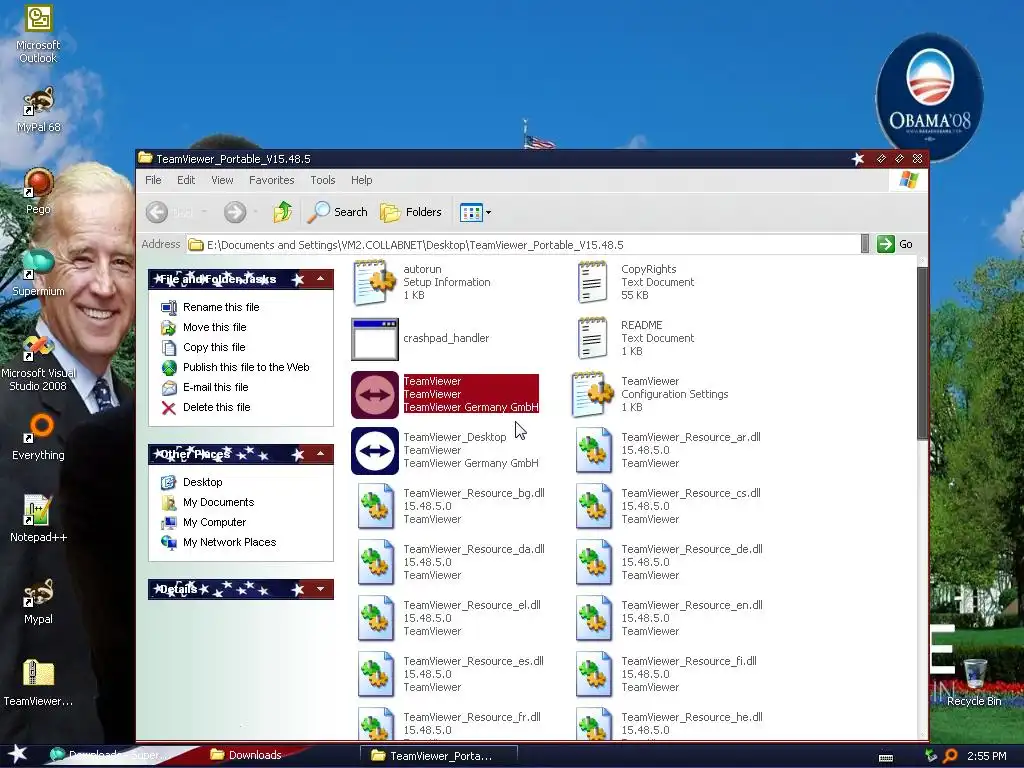The width and height of the screenshot is (1024, 768).
Task: Select TeamViewer_Resource_ar.dll icon
Action: click(593, 451)
